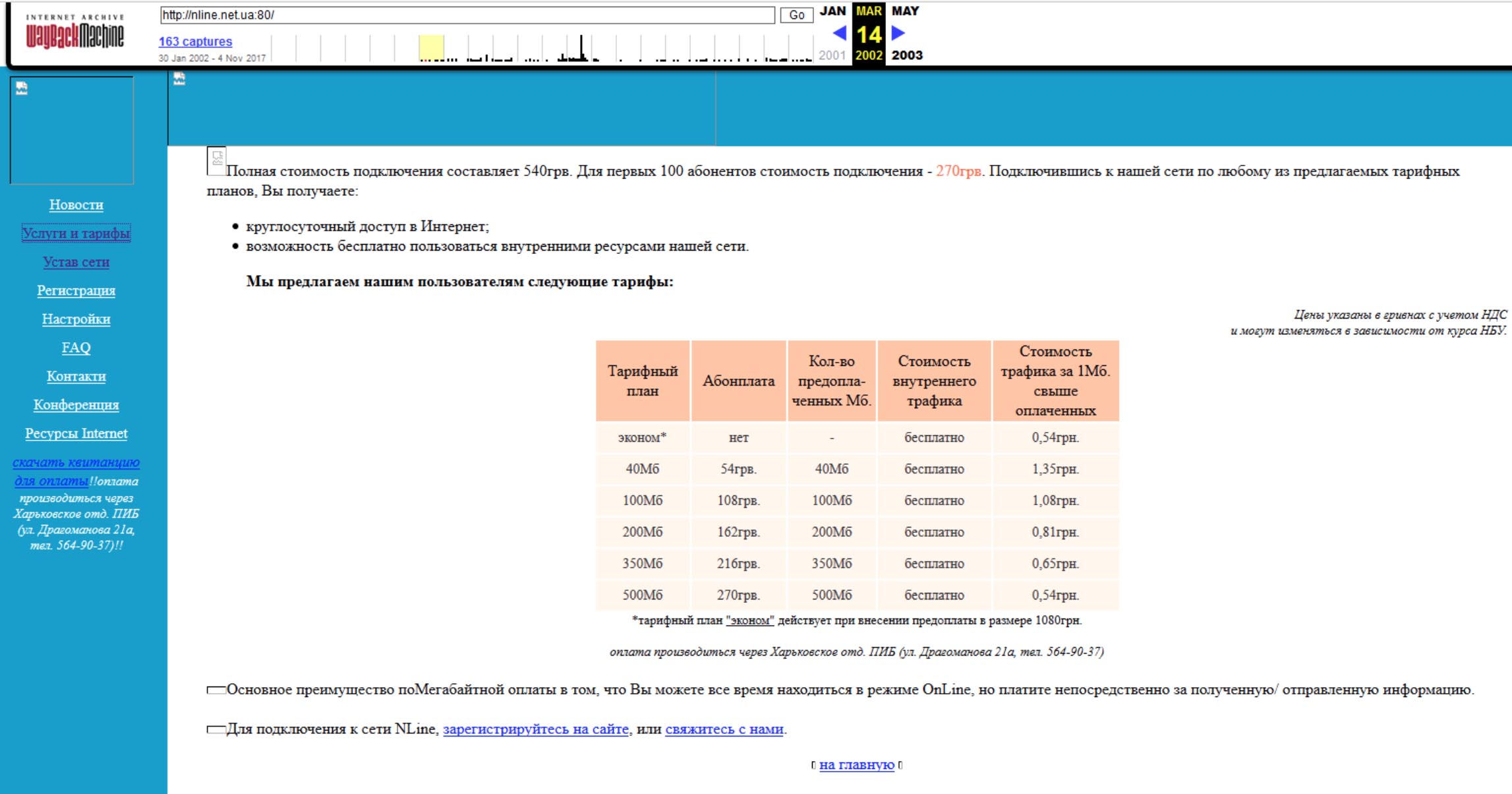Click broken image icon in header banner

click(179, 79)
